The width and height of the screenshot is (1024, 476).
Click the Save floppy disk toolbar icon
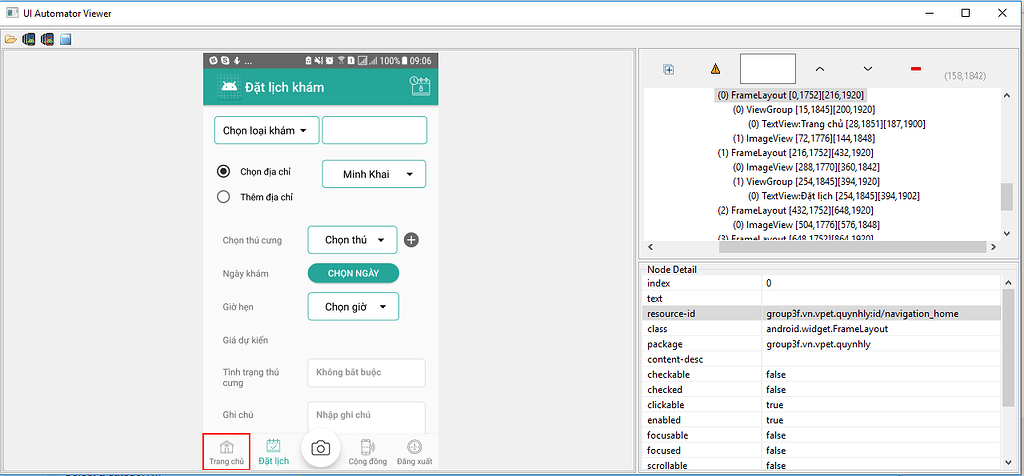(x=65, y=40)
